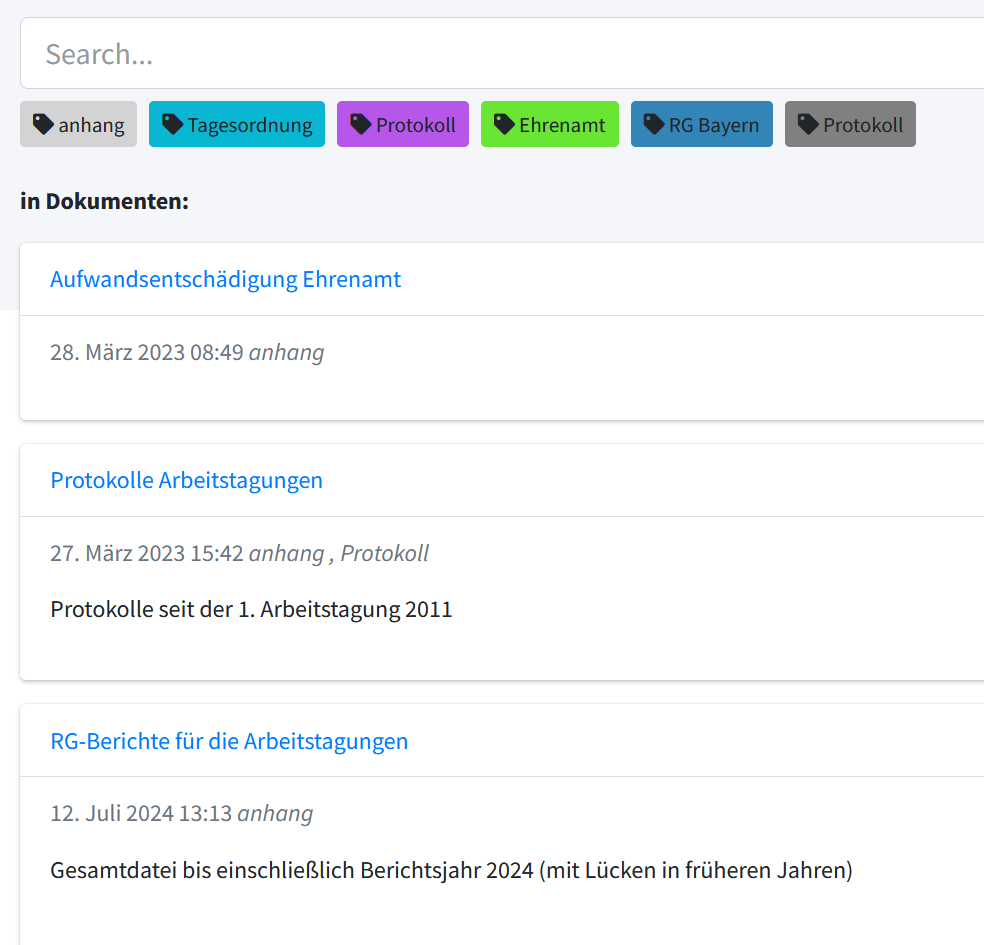Viewport: 984px width, 945px height.
Task: Click the tag icon inside the RG Bayern chip
Action: pyautogui.click(x=652, y=123)
